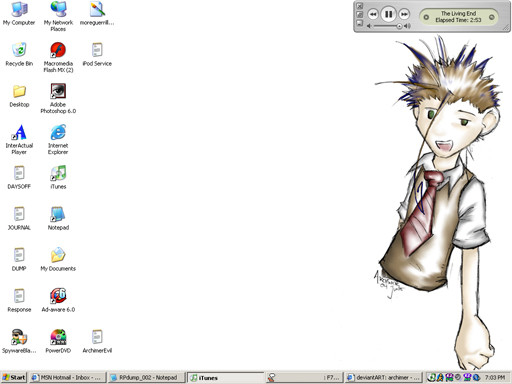Viewport: 512px width, 384px height.
Task: Adjust the iTunes volume slider knob
Action: pos(399,26)
